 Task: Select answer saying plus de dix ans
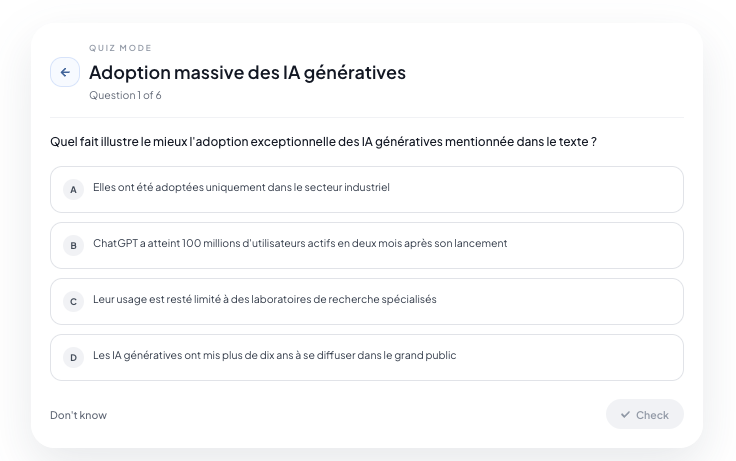(367, 357)
